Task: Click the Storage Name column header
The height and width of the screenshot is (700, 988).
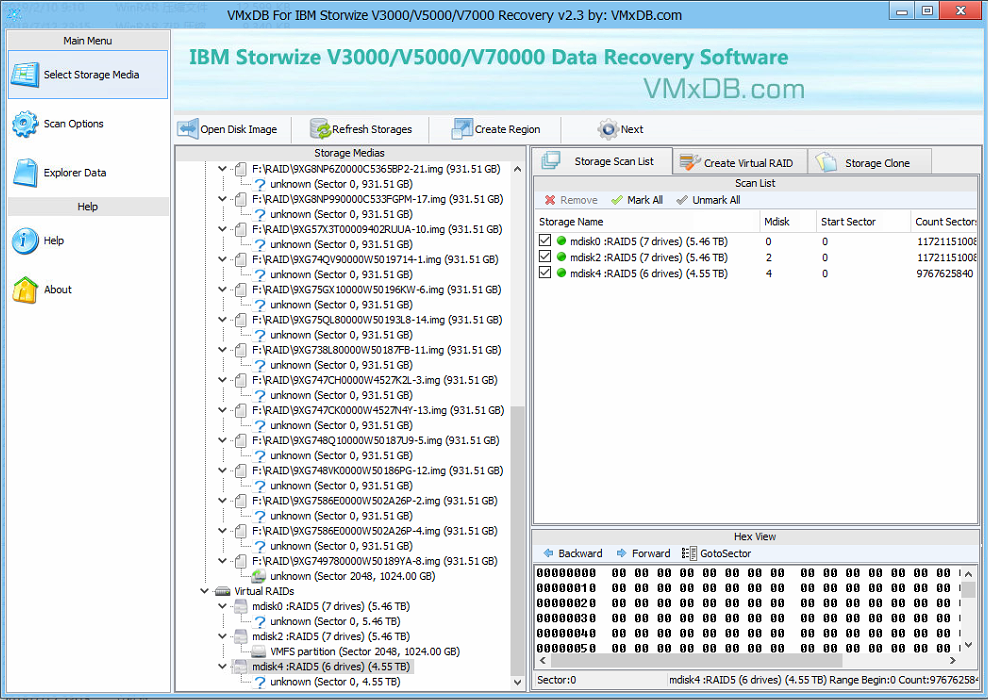Action: click(647, 222)
